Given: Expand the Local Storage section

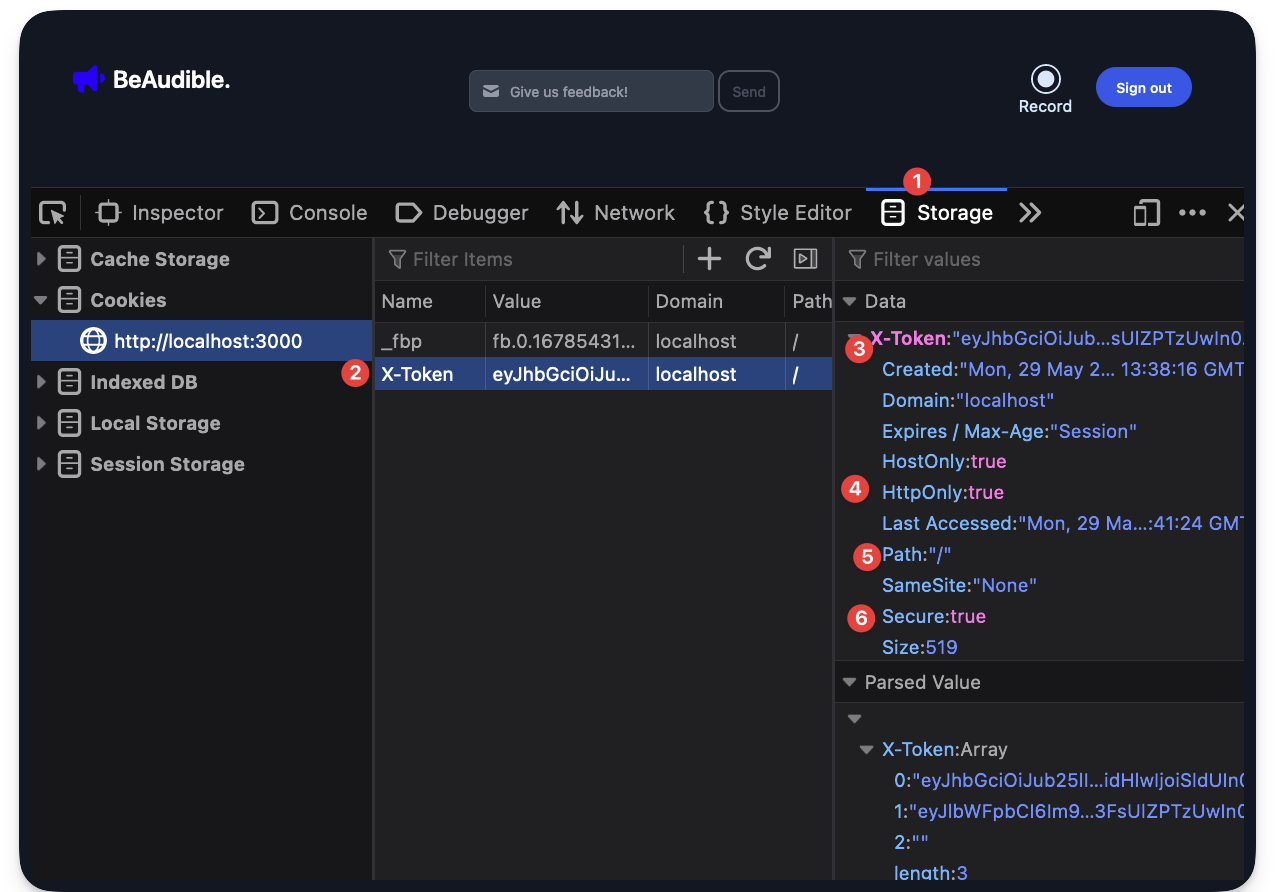Looking at the screenshot, I should coord(41,423).
